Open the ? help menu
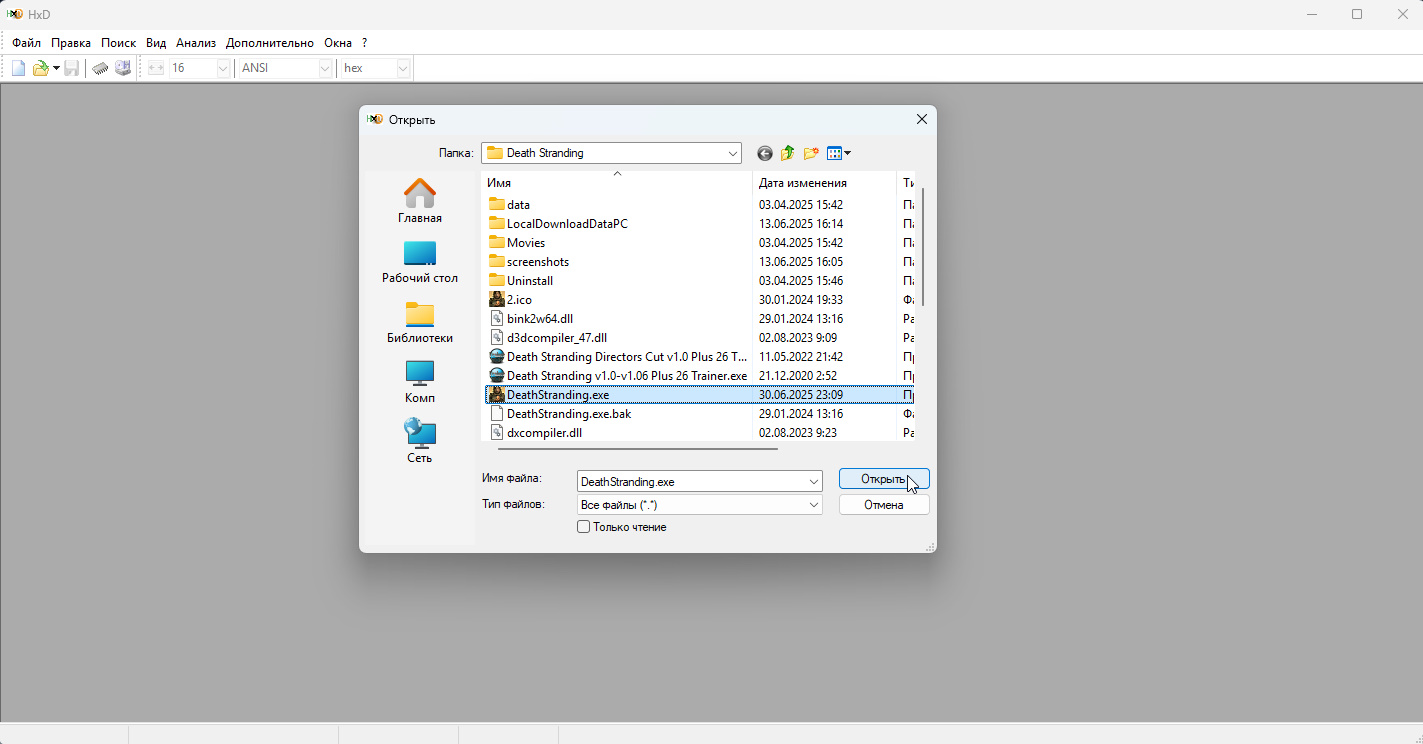 click(x=365, y=43)
